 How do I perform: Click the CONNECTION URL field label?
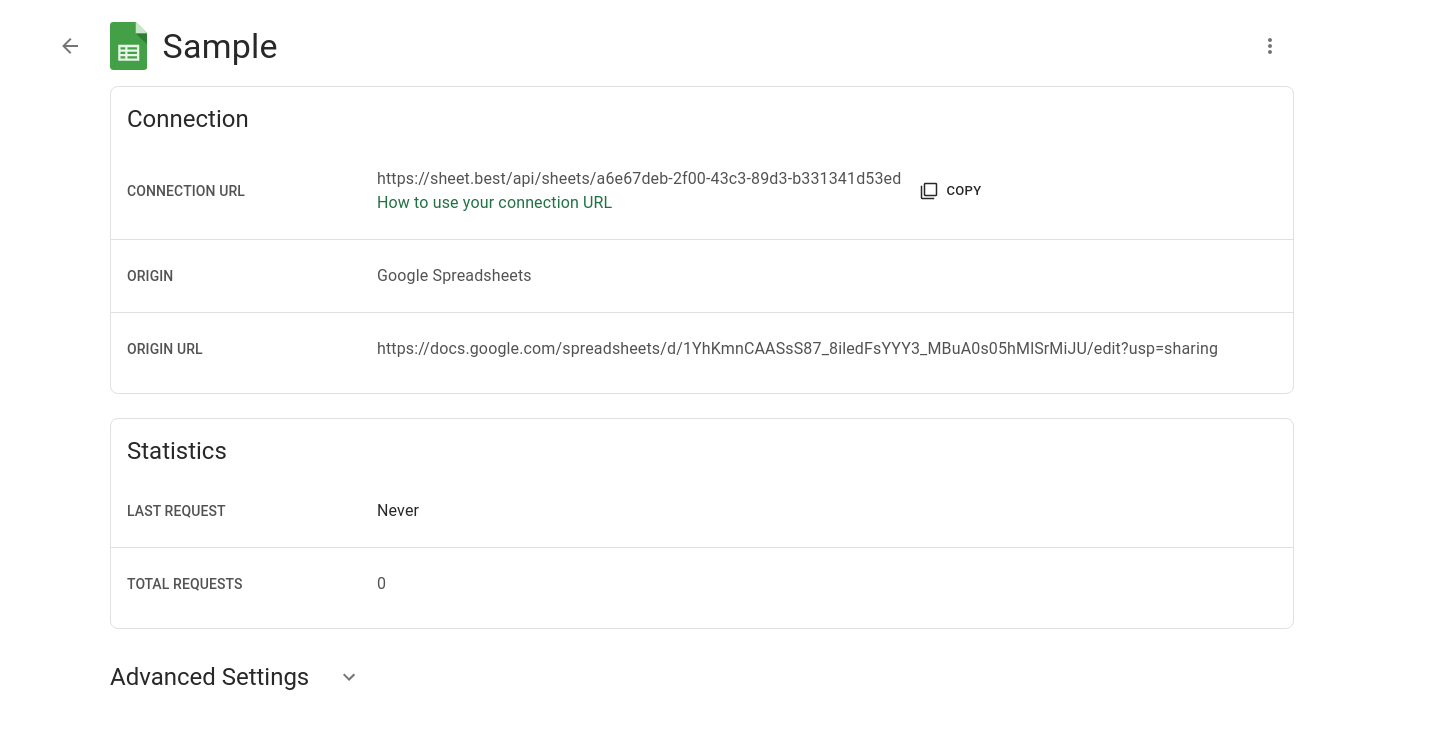(186, 191)
